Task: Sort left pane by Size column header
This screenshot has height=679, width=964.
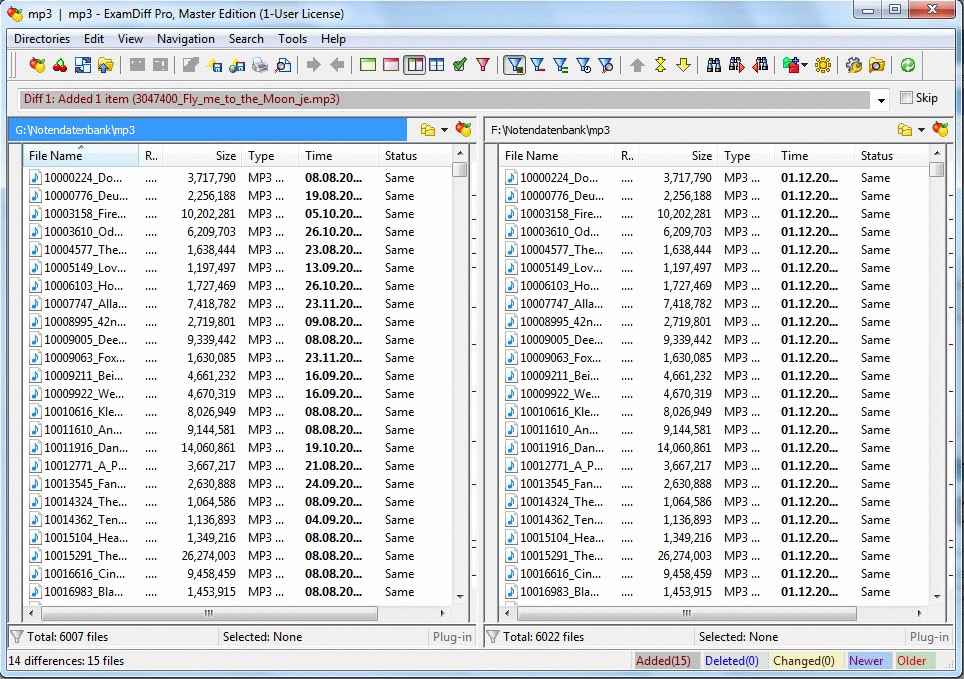Action: [201, 156]
